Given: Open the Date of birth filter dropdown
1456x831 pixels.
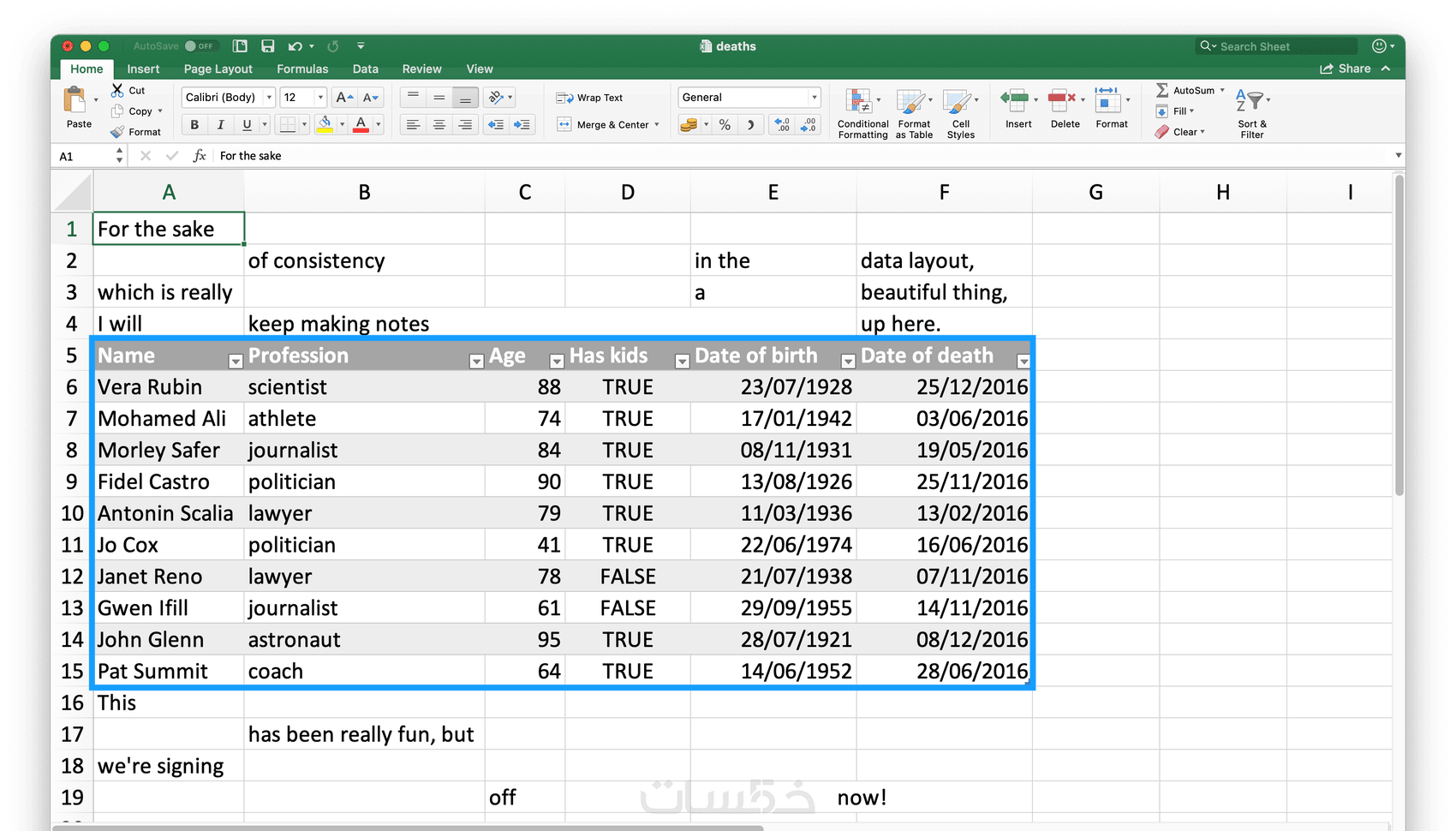Looking at the screenshot, I should click(x=848, y=362).
